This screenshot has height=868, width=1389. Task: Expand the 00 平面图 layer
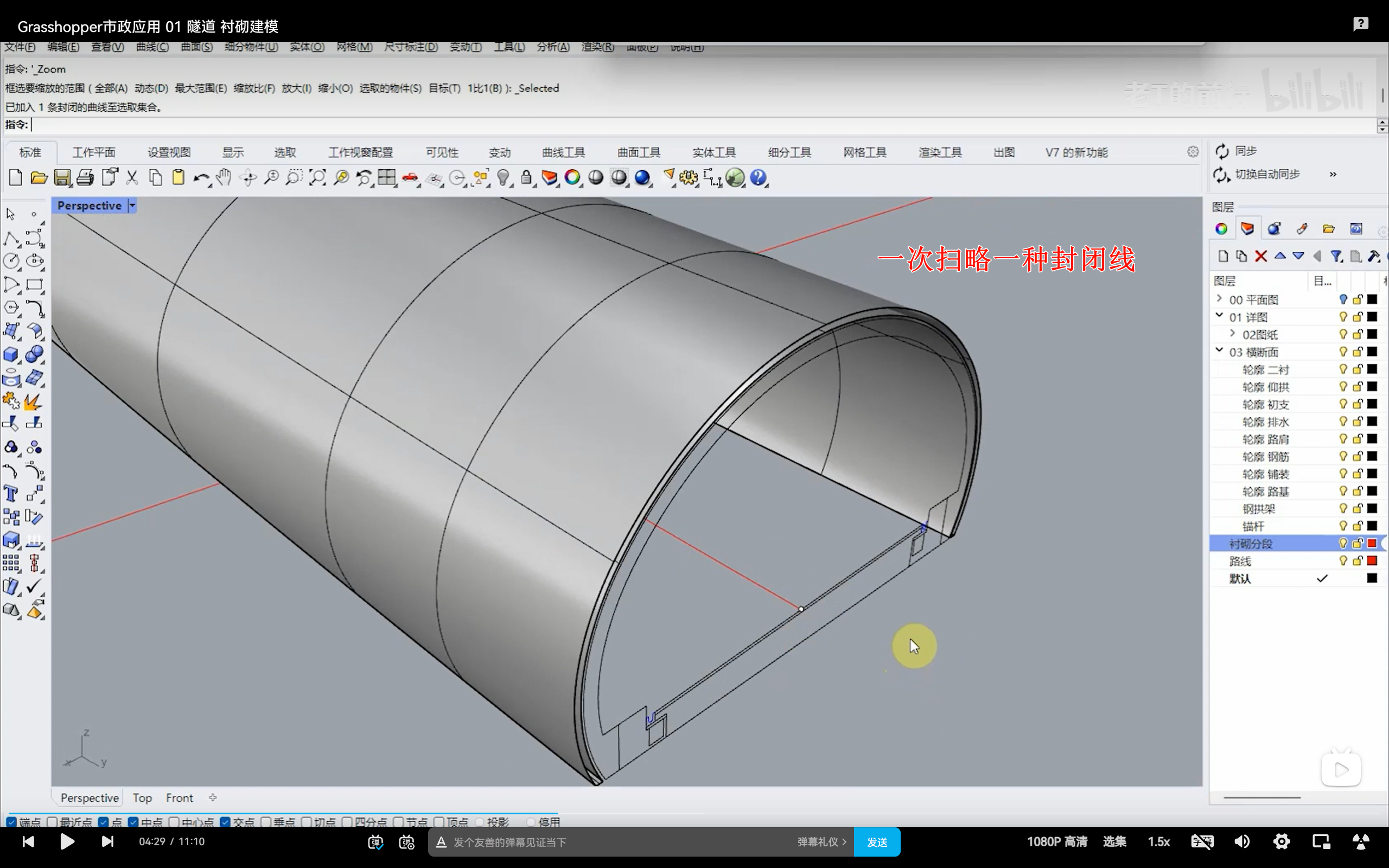[1219, 299]
